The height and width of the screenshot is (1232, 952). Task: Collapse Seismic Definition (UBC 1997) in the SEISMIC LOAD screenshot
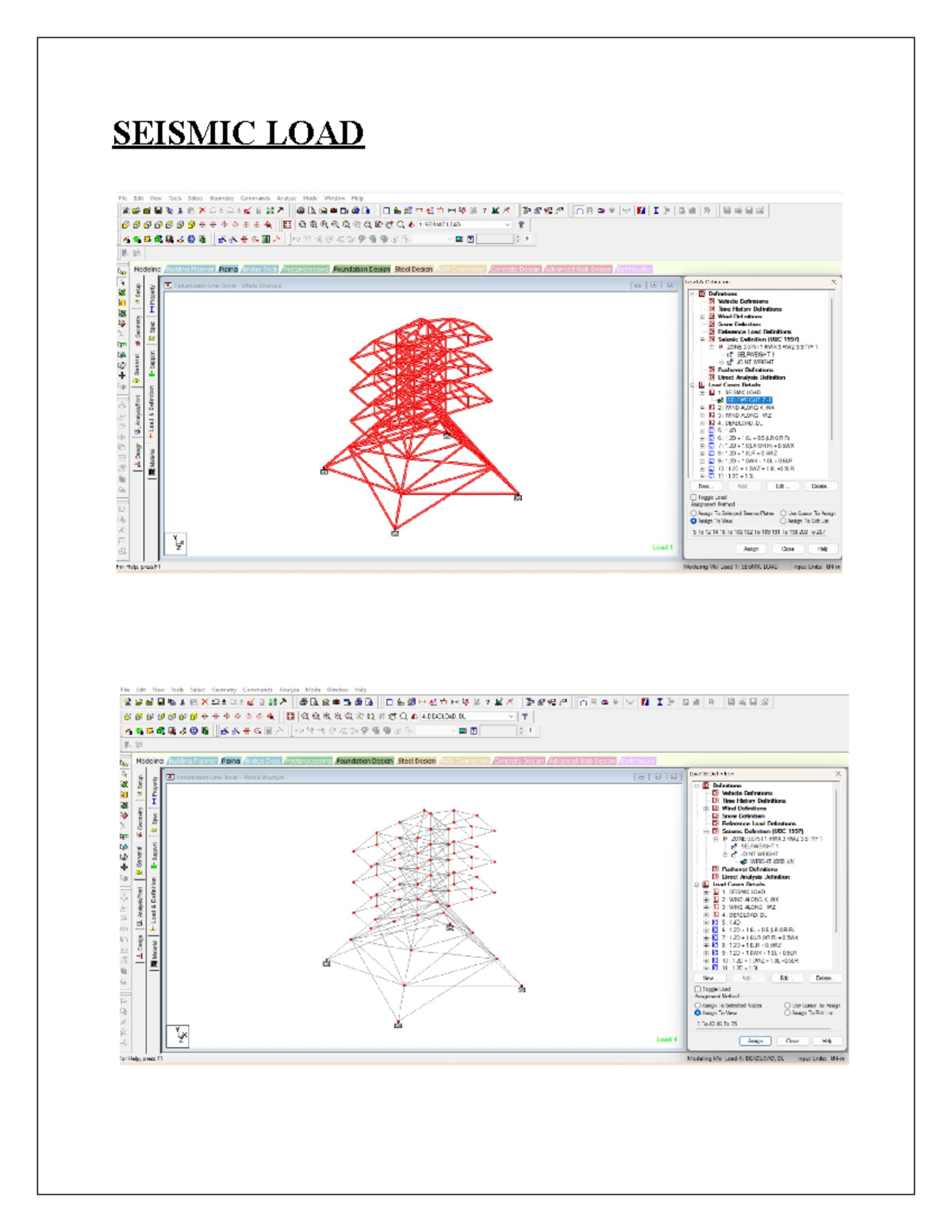click(x=702, y=340)
